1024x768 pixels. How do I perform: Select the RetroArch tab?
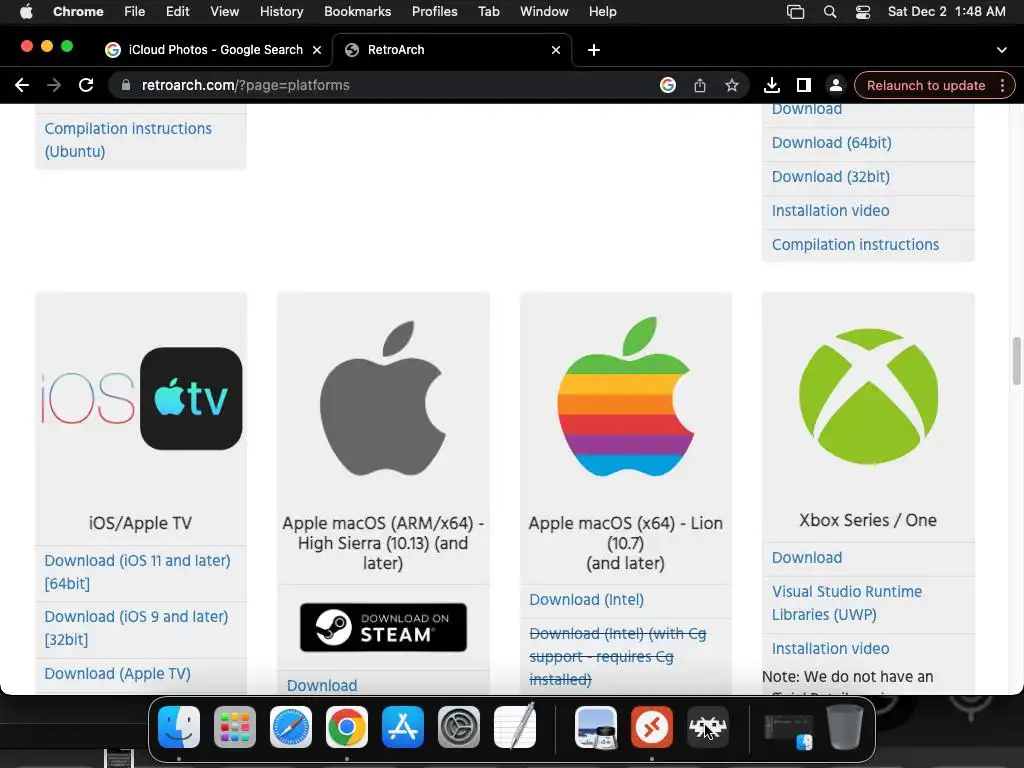pyautogui.click(x=452, y=50)
